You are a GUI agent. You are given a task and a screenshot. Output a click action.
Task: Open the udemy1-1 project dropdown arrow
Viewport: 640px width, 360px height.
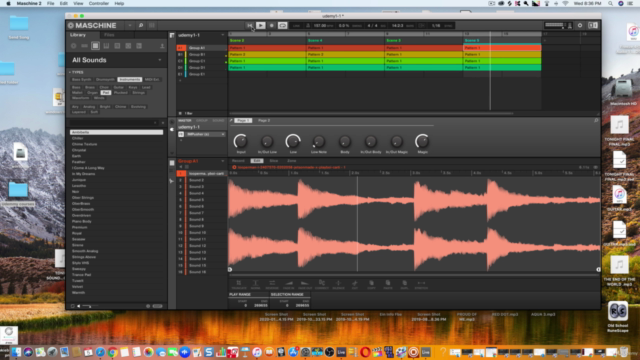[x=223, y=36]
